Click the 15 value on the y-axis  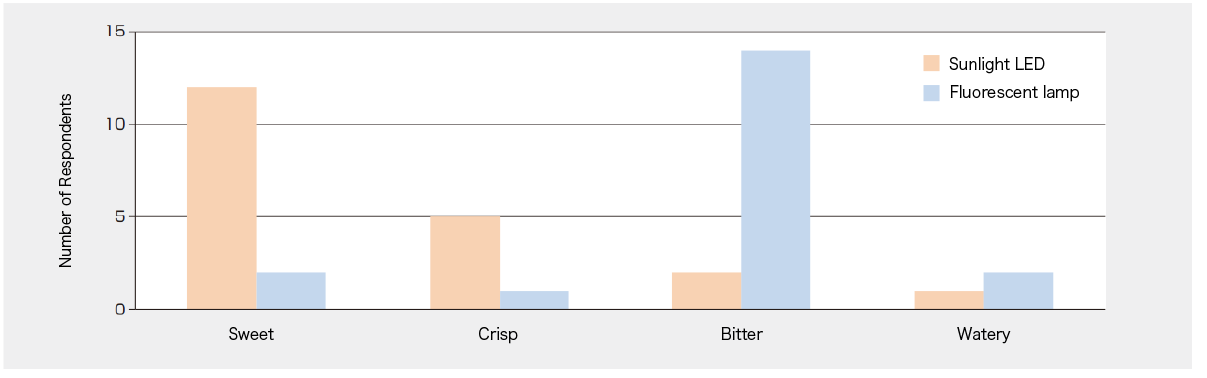[117, 32]
